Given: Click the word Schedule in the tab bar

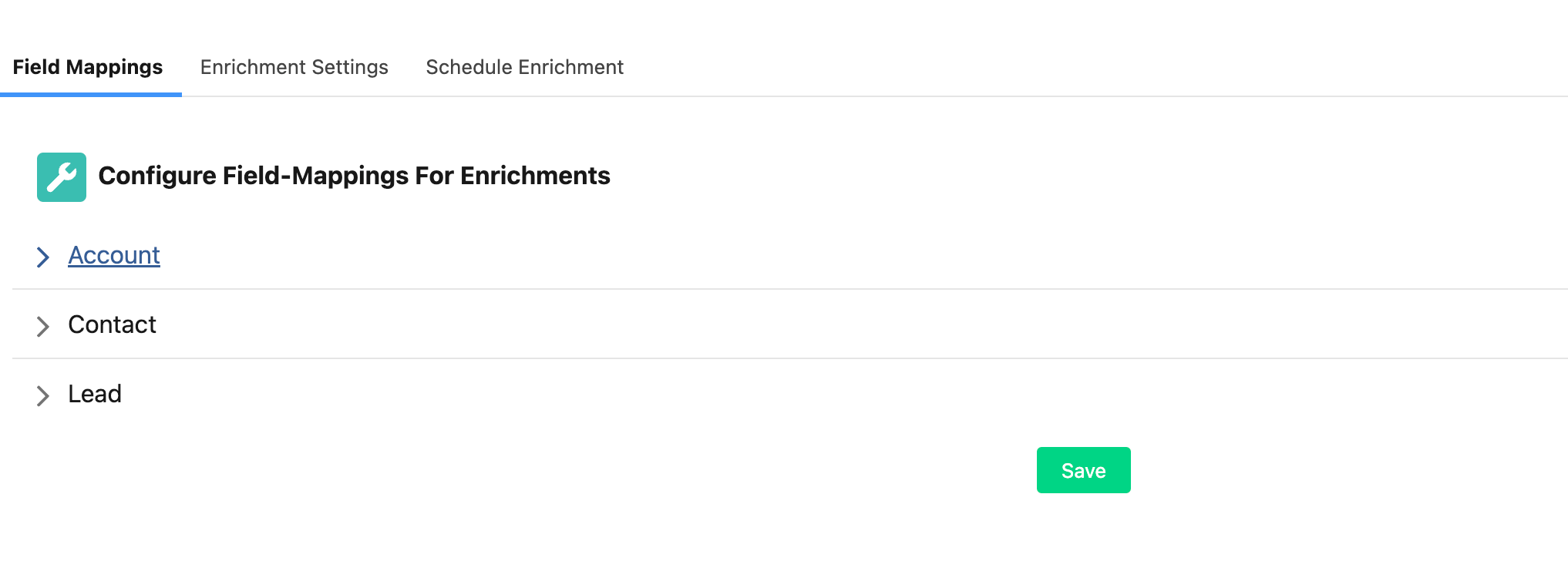Looking at the screenshot, I should (469, 68).
